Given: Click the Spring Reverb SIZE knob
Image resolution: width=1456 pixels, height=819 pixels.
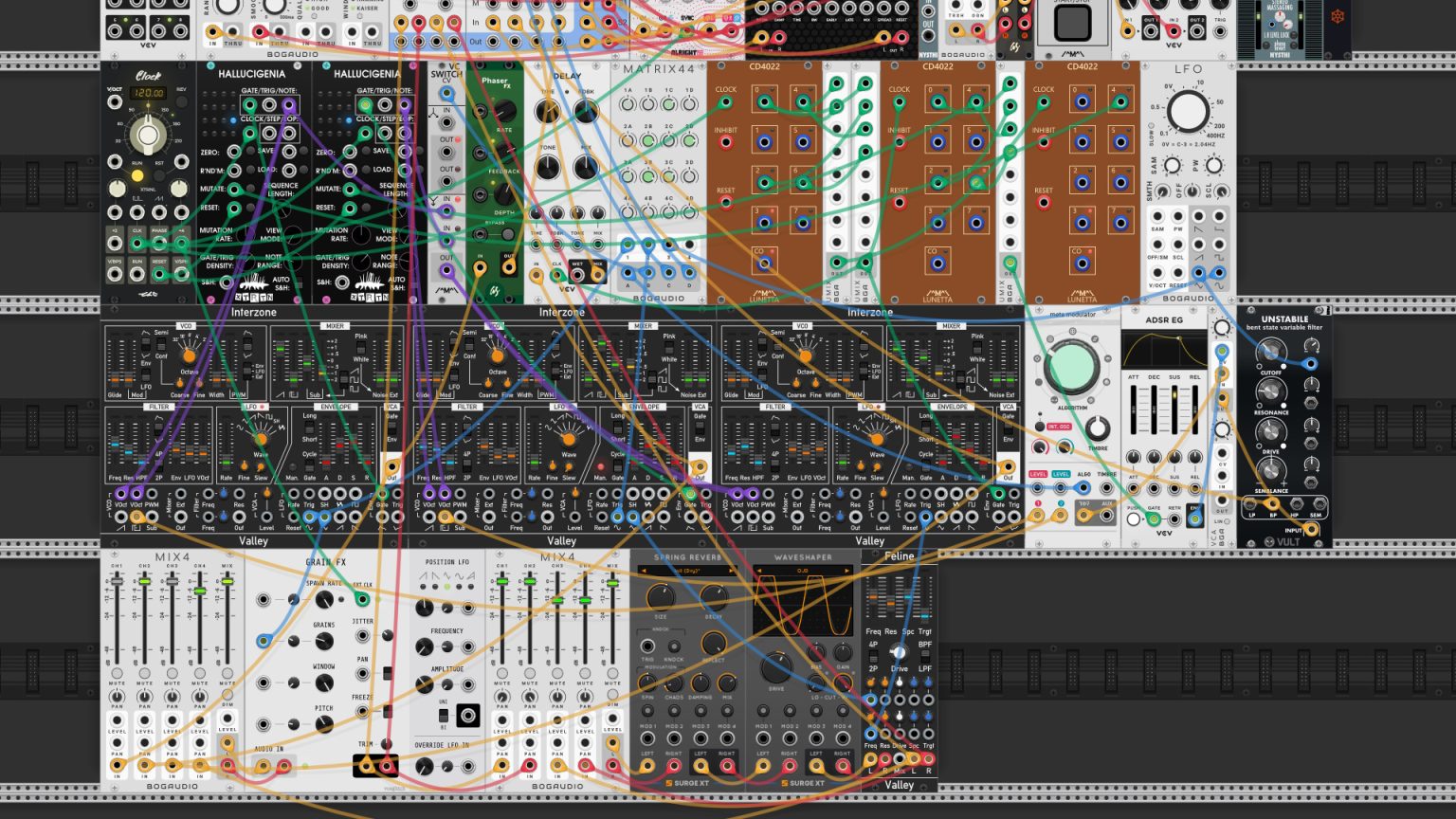Looking at the screenshot, I should (x=661, y=596).
